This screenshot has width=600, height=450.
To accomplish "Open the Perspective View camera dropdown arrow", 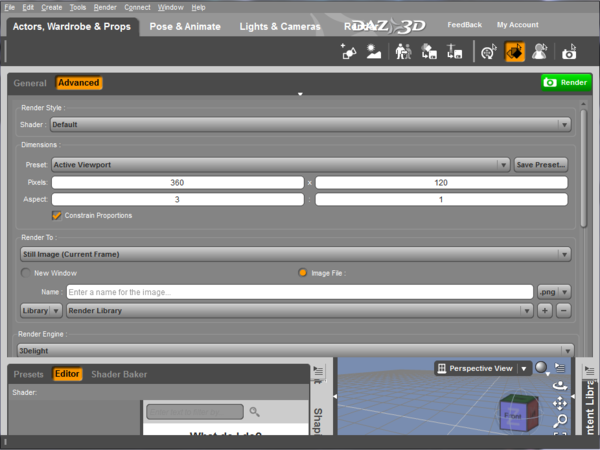I will 523,368.
